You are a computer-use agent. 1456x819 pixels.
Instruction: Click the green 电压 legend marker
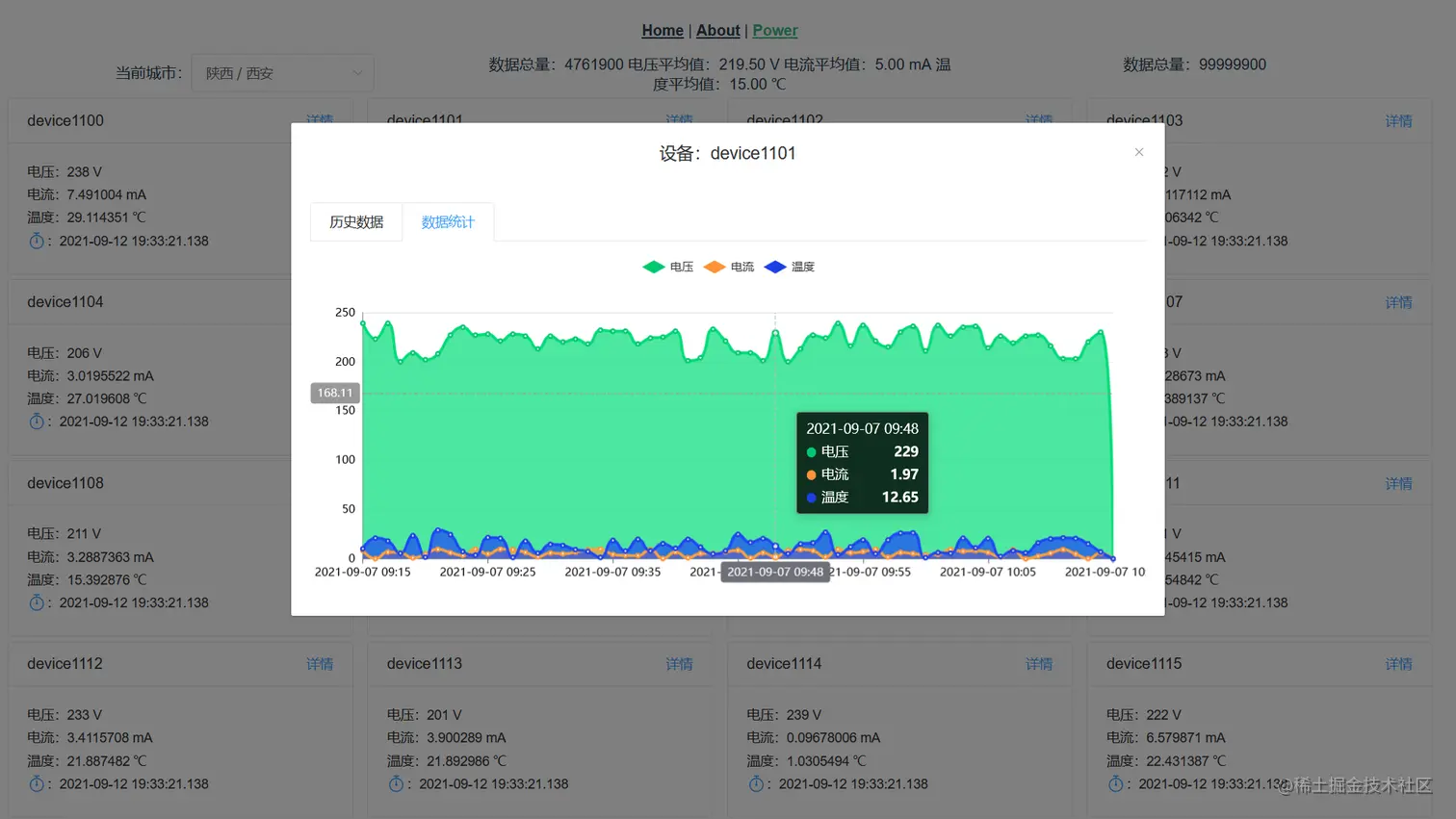(654, 267)
